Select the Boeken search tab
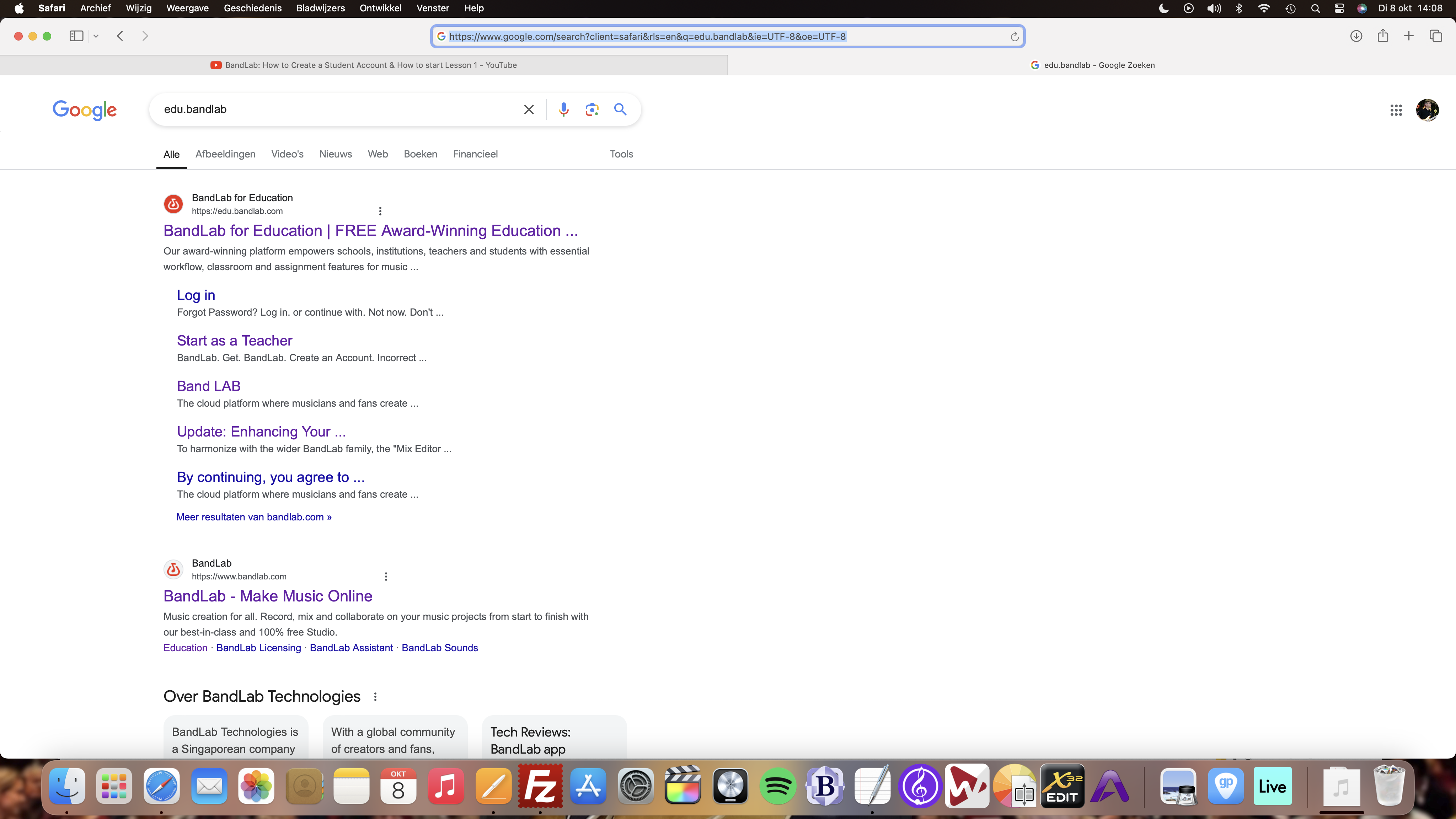The width and height of the screenshot is (1456, 819). tap(420, 154)
